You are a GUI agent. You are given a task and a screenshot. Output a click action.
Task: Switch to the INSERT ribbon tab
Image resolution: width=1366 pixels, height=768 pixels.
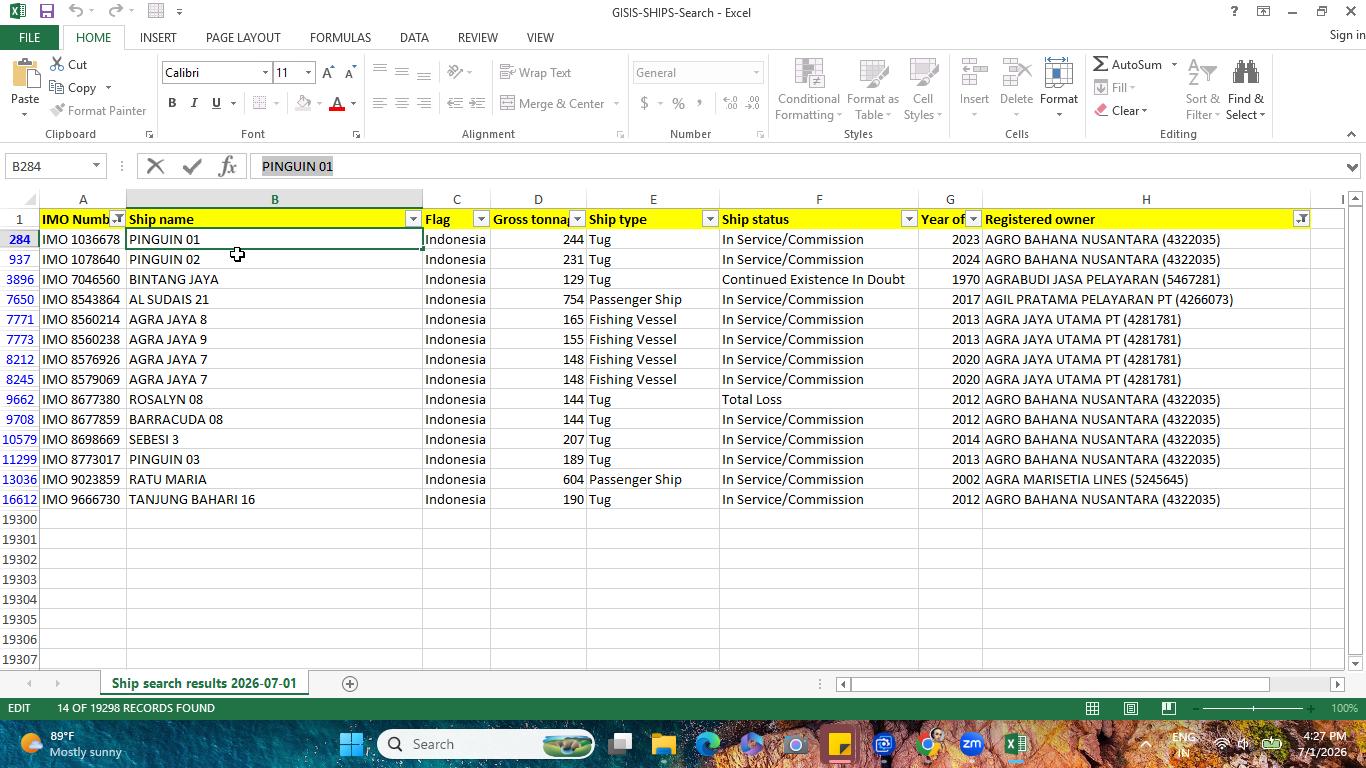coord(158,38)
